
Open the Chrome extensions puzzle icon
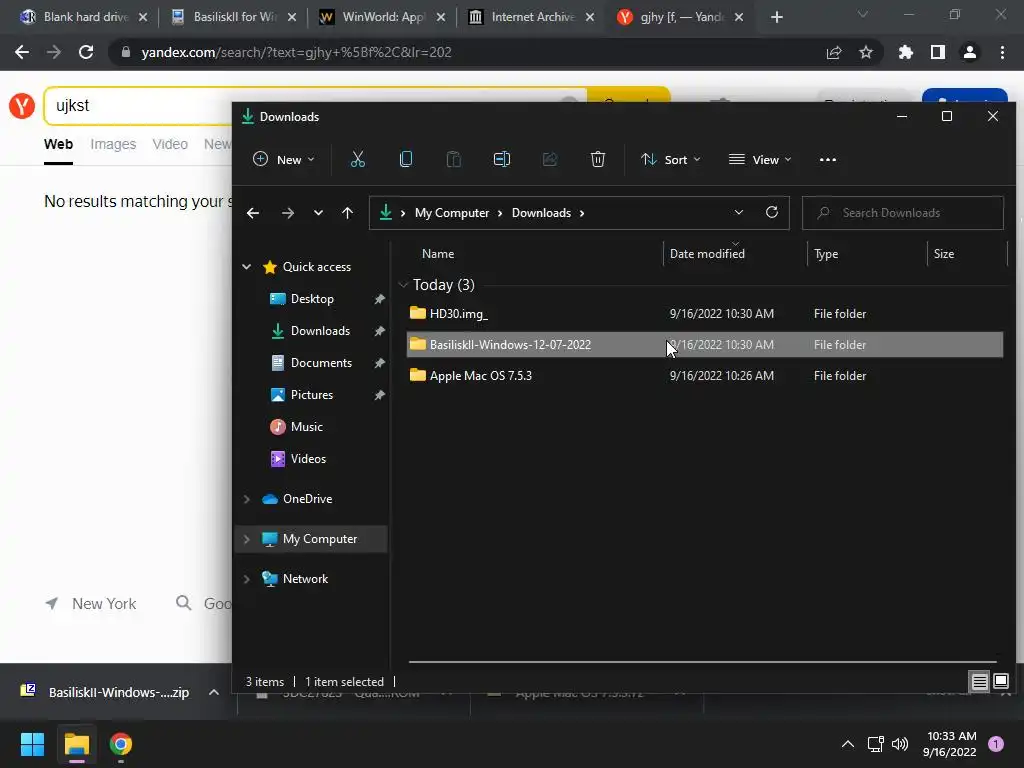pyautogui.click(x=905, y=52)
